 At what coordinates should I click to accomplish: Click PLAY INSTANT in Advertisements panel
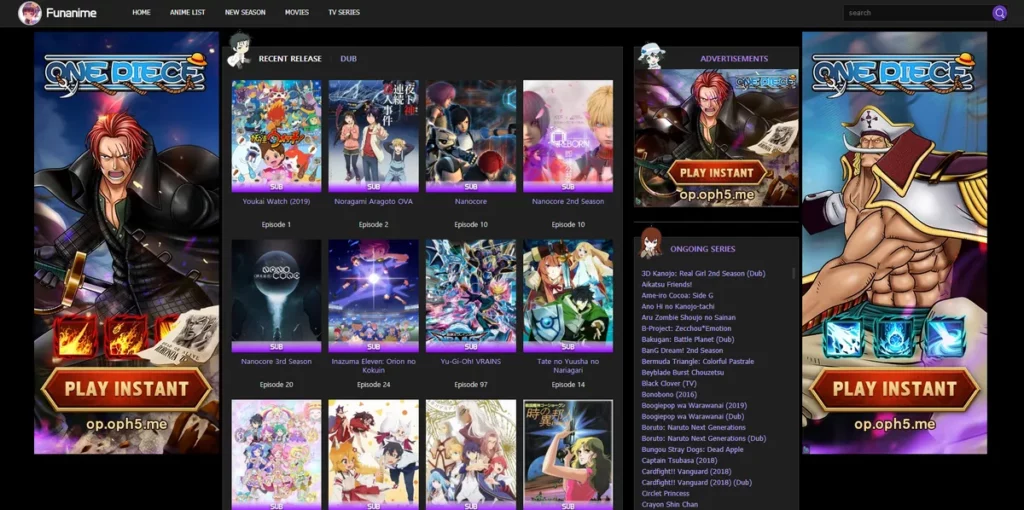716,173
